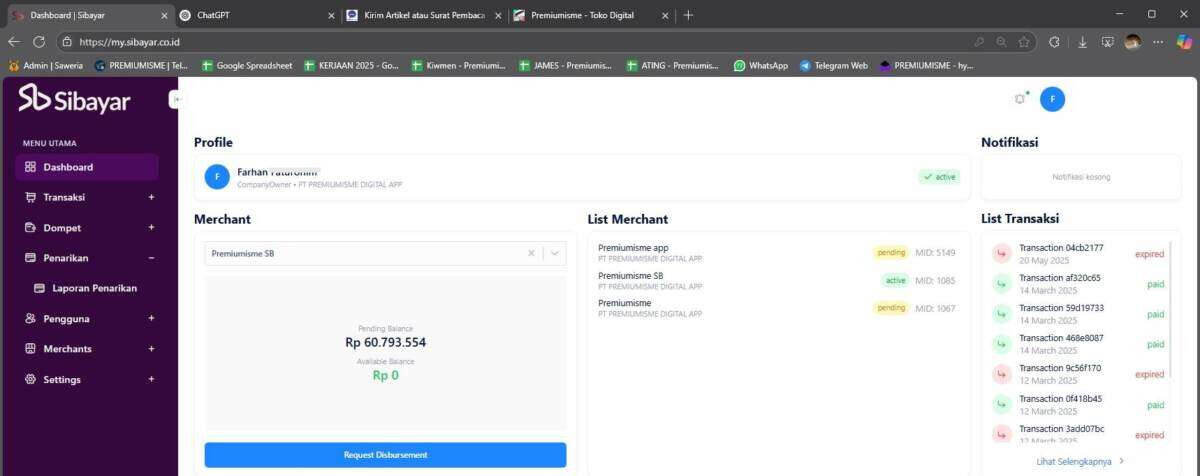Open the notification bell icon
Screen dimensions: 1200x476
click(1020, 99)
